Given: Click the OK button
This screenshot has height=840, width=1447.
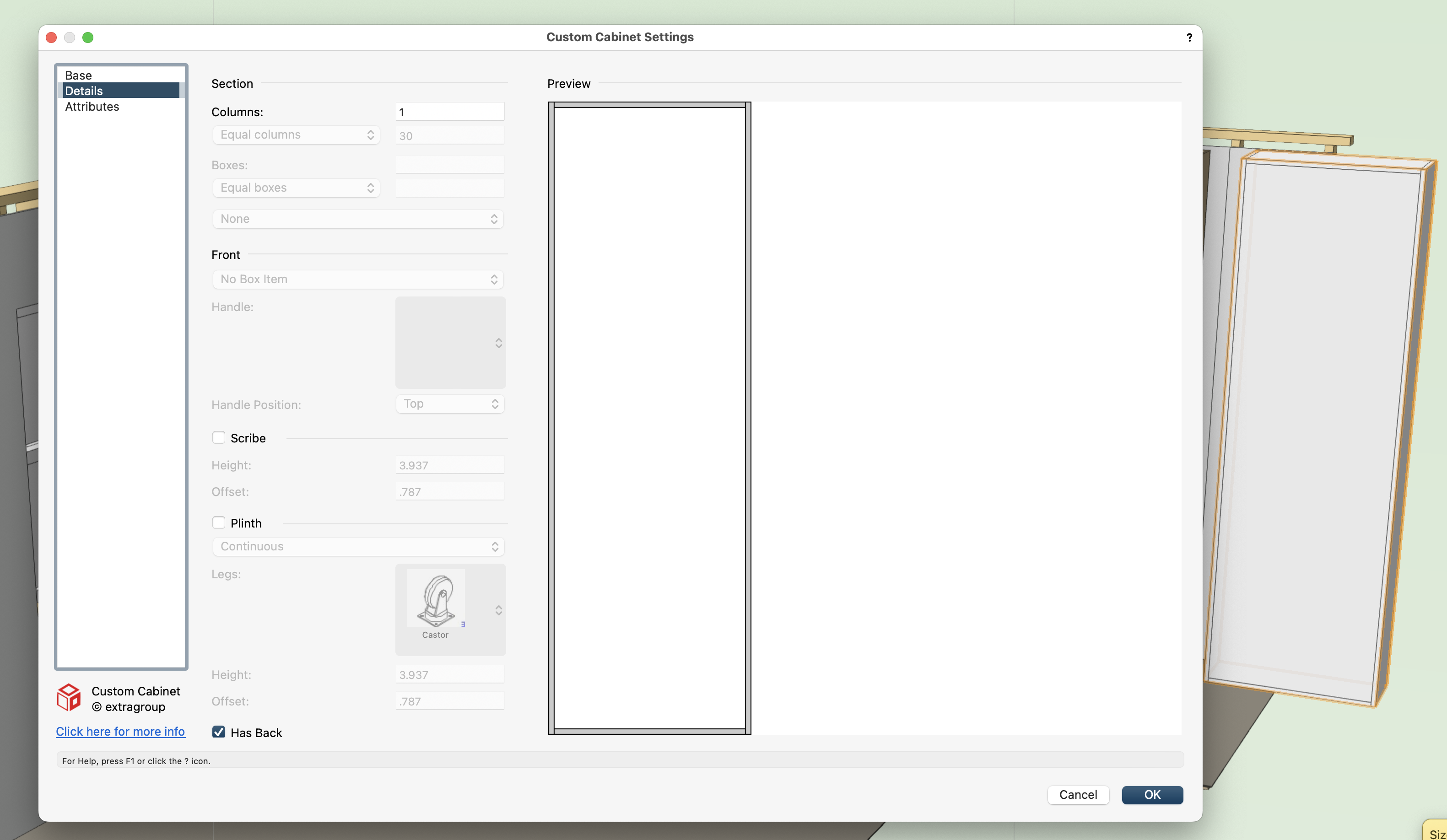Looking at the screenshot, I should click(1152, 795).
